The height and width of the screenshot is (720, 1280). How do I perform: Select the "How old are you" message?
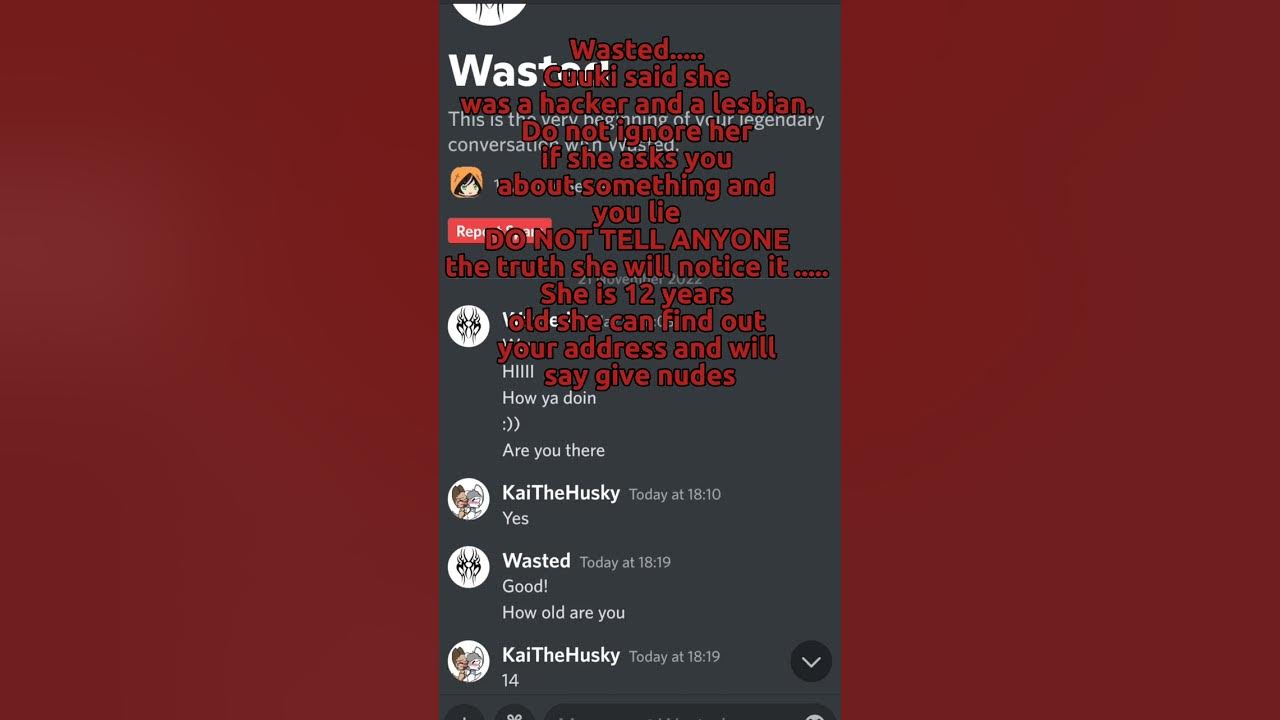click(563, 612)
